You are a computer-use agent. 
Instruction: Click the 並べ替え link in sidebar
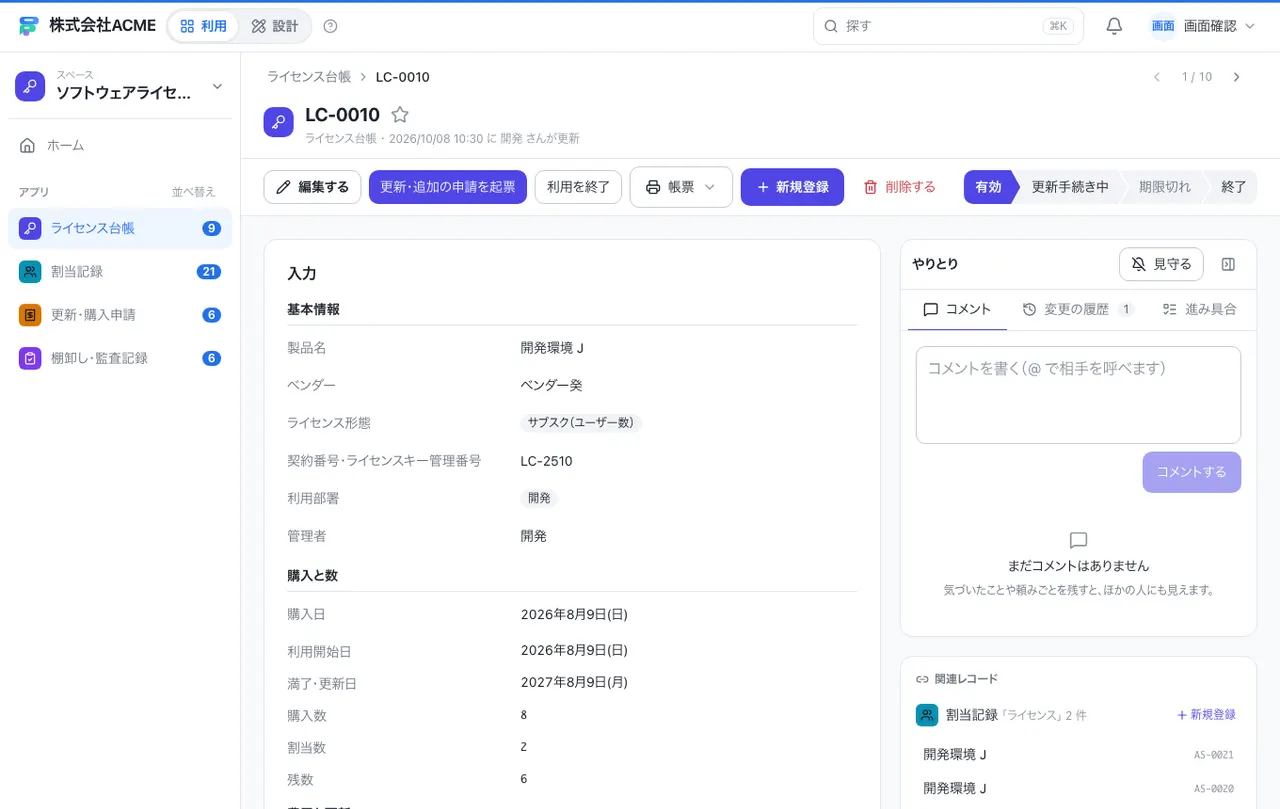pyautogui.click(x=193, y=192)
